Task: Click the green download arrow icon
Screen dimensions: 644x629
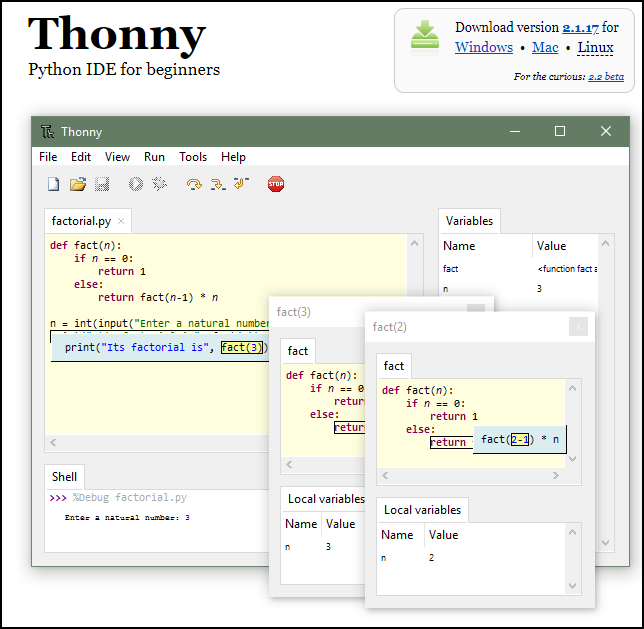Action: (x=425, y=35)
